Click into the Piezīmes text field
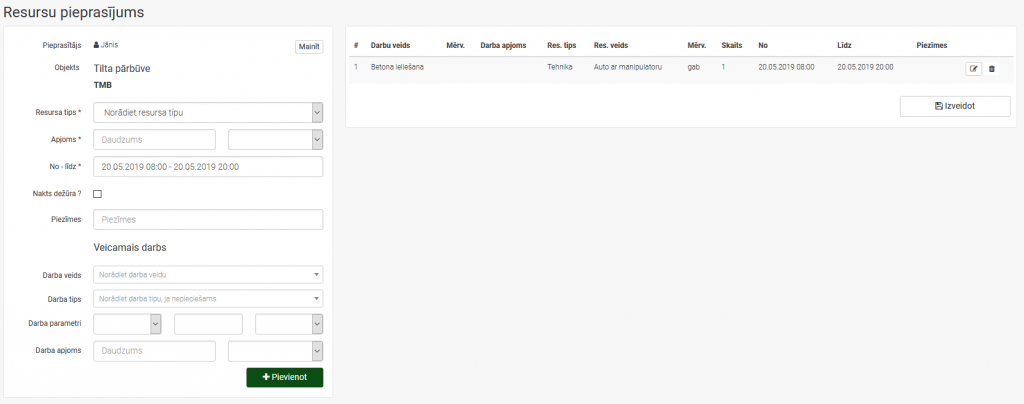This screenshot has height=404, width=1024. (208, 219)
